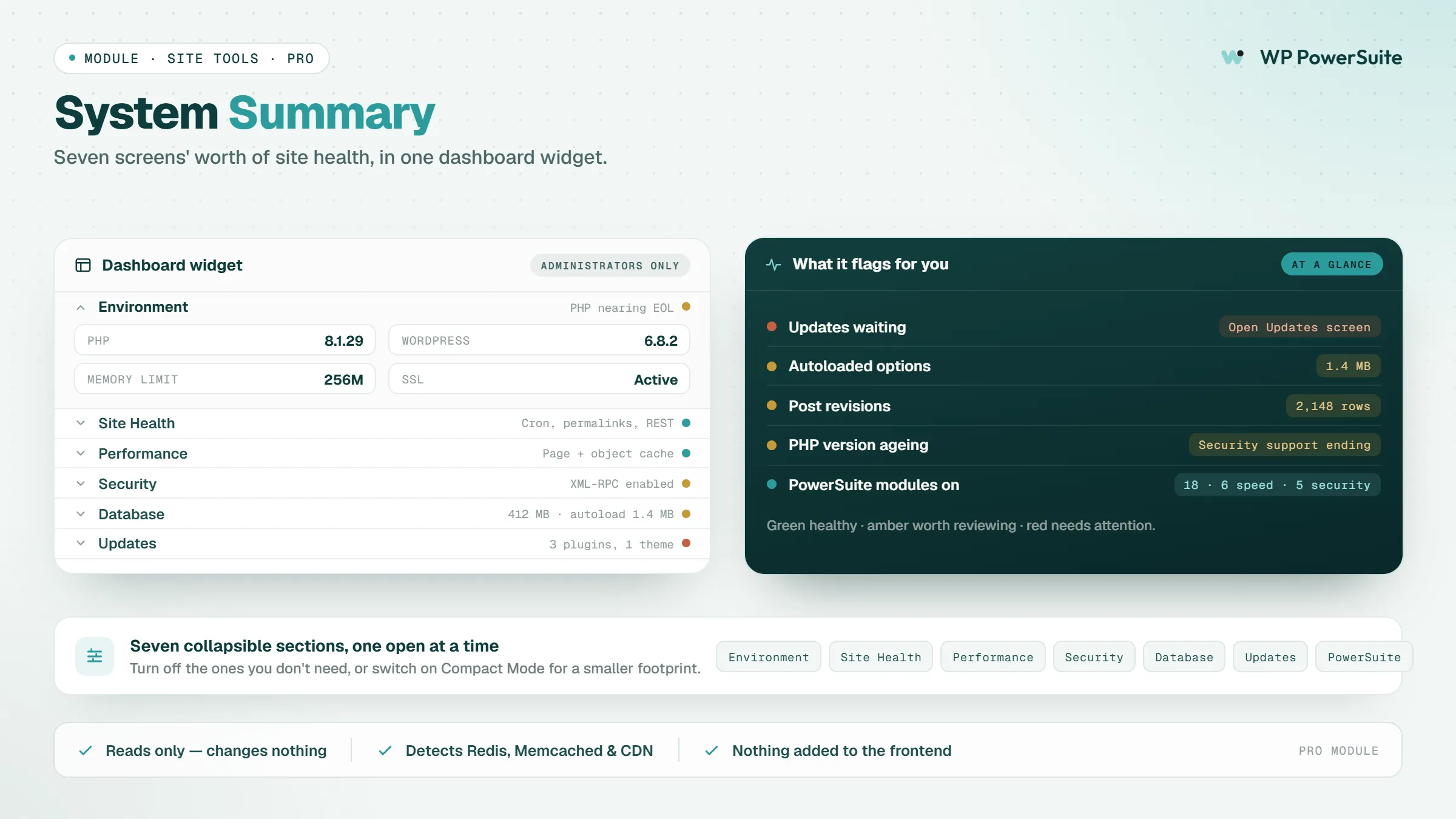Click the pulse icon beside What it flags
The height and width of the screenshot is (819, 1456).
pyautogui.click(x=773, y=265)
